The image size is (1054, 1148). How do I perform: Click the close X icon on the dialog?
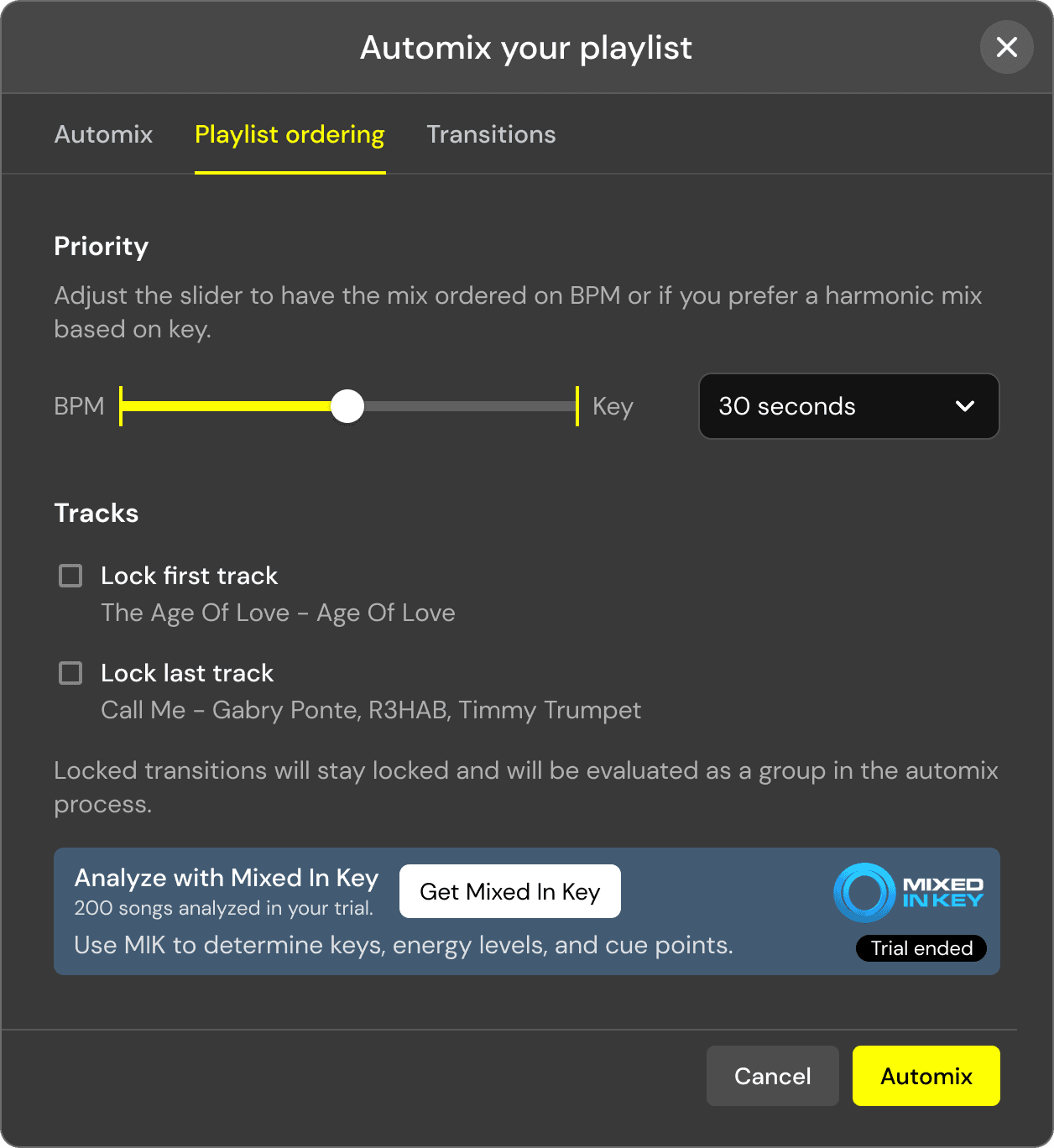tap(1006, 48)
